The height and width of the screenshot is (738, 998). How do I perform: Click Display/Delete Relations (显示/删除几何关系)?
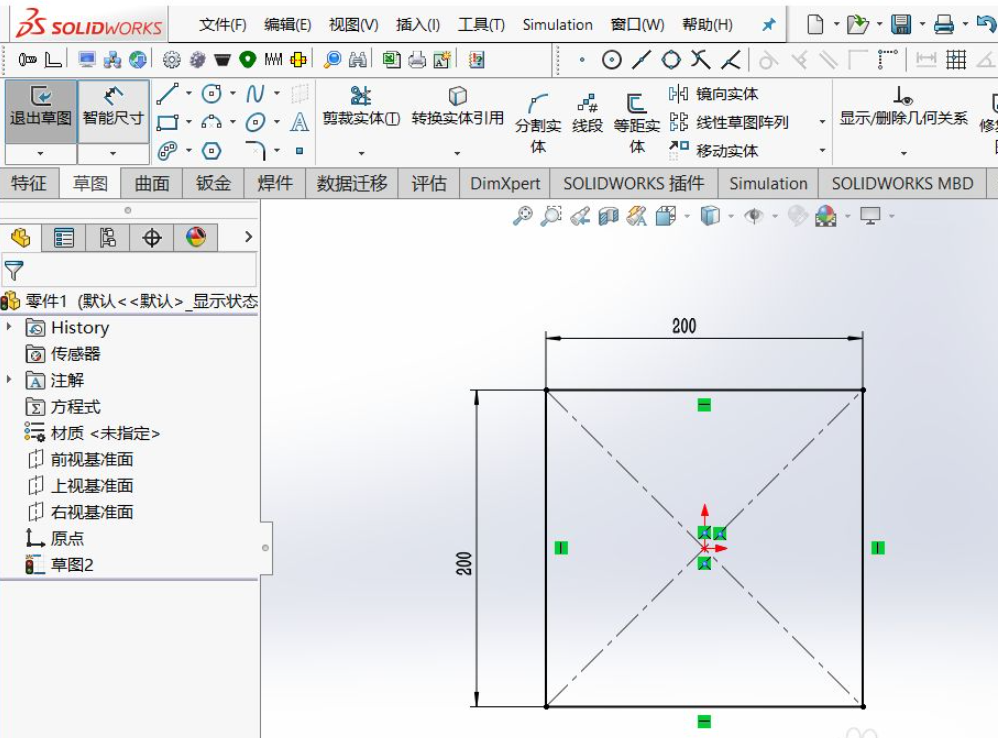903,106
